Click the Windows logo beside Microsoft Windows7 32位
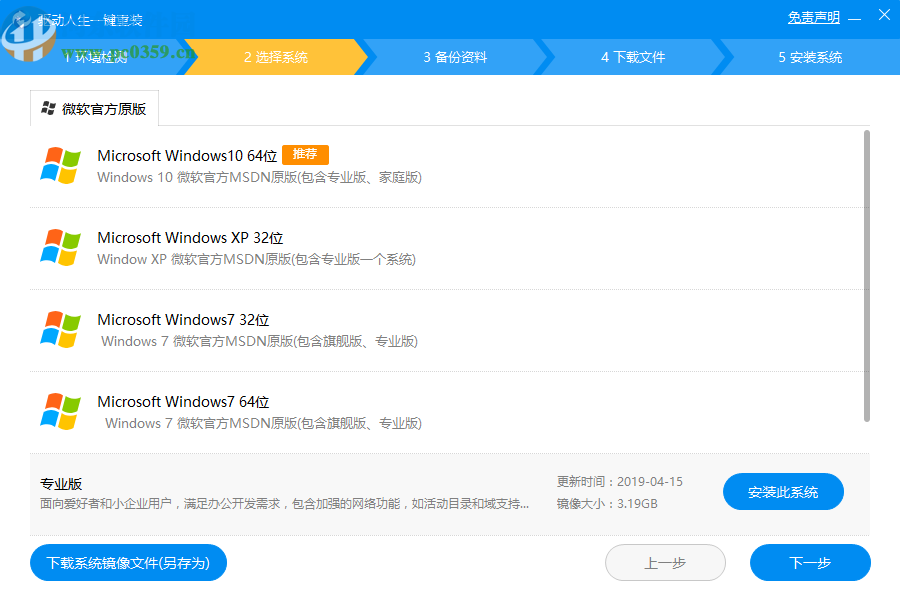Image resolution: width=900 pixels, height=600 pixels. (x=60, y=329)
